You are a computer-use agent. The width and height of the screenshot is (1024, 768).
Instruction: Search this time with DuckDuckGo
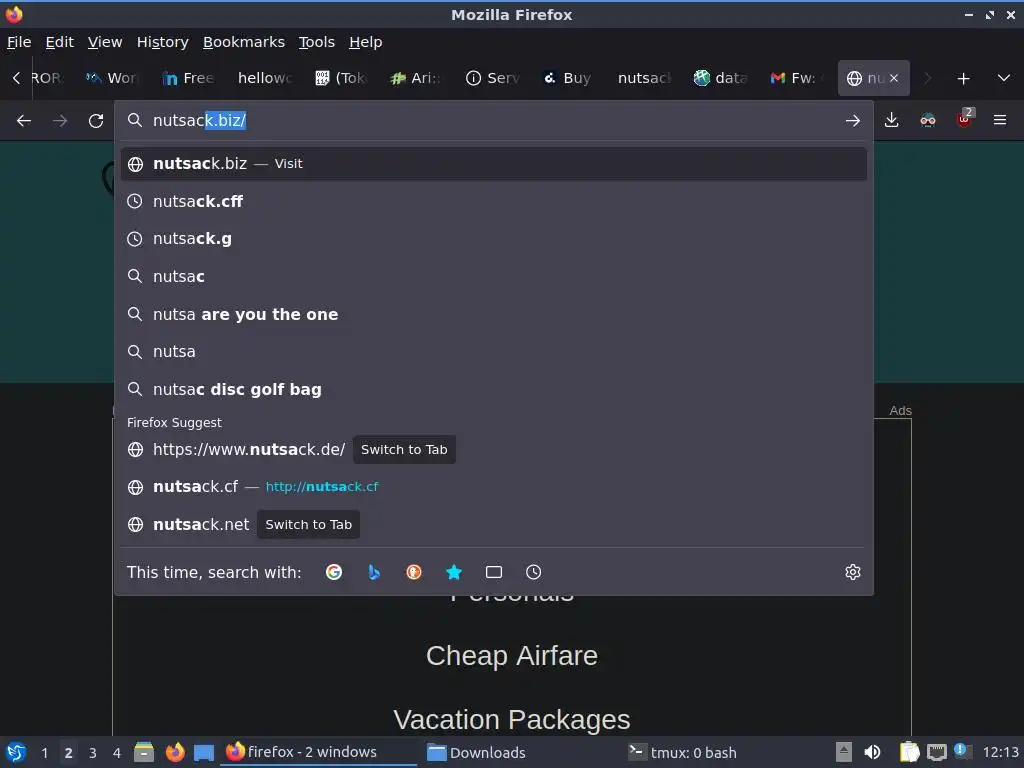tap(414, 572)
